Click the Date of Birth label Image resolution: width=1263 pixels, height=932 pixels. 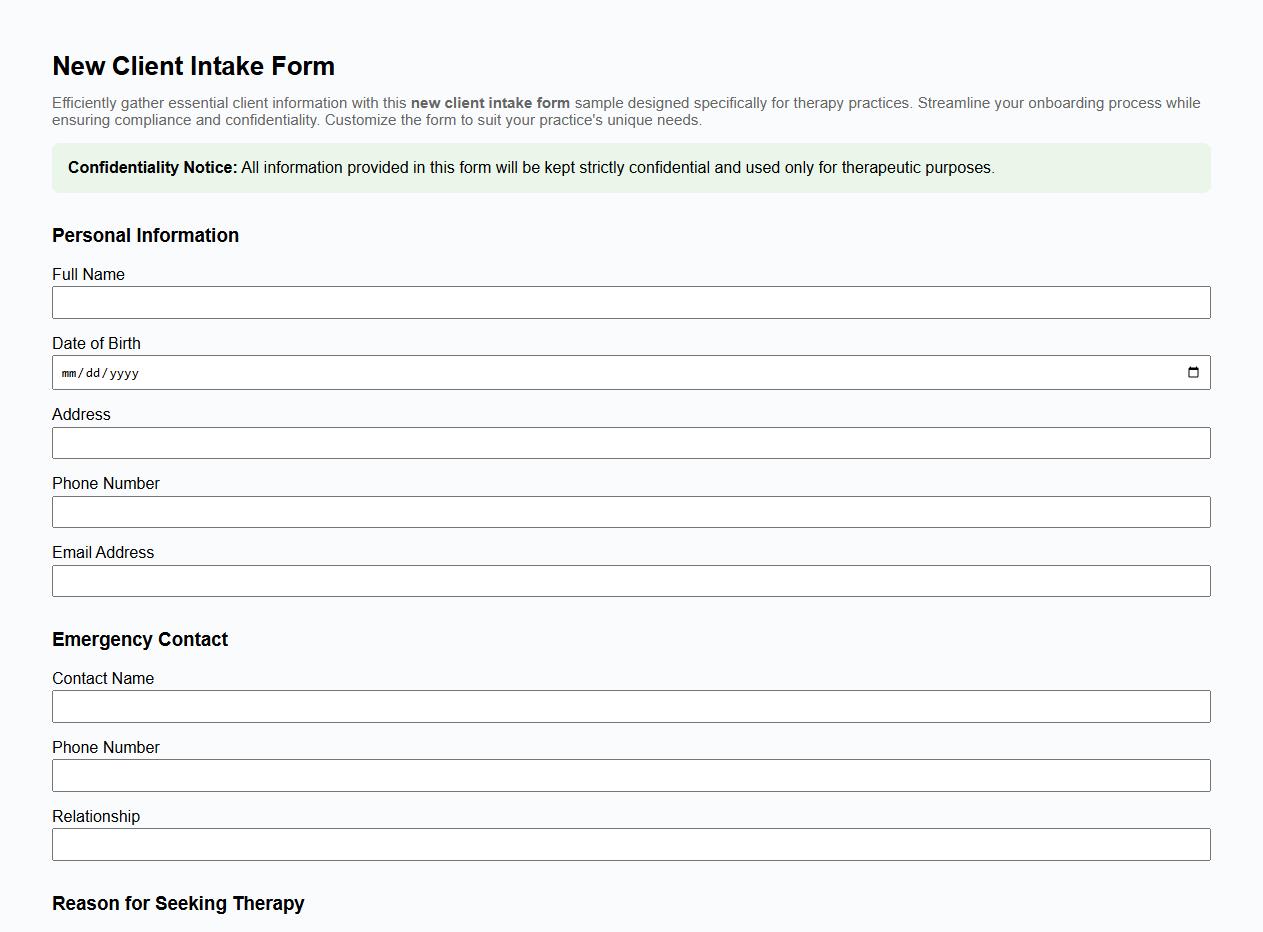click(x=96, y=343)
